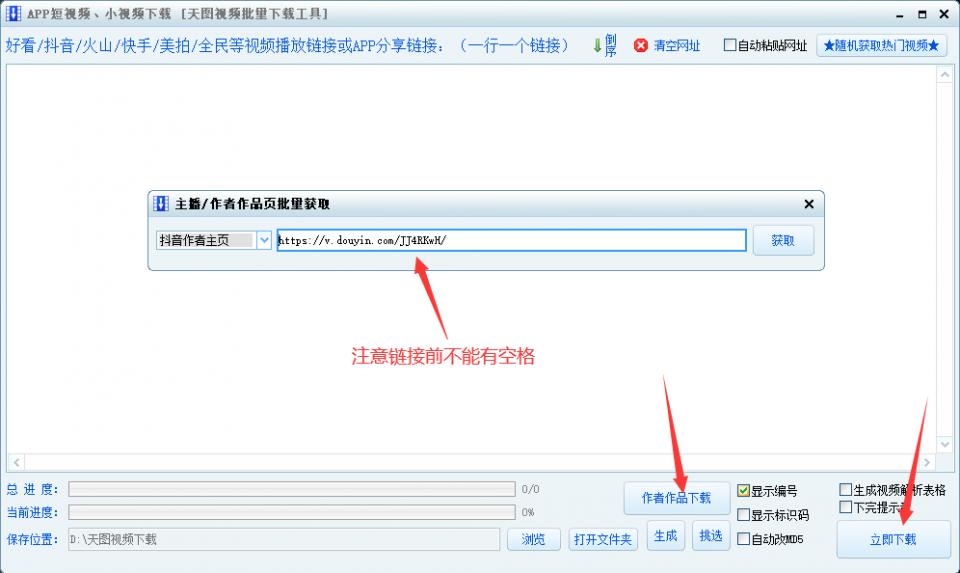Enable 自动粘贴网址 checkbox

[730, 45]
